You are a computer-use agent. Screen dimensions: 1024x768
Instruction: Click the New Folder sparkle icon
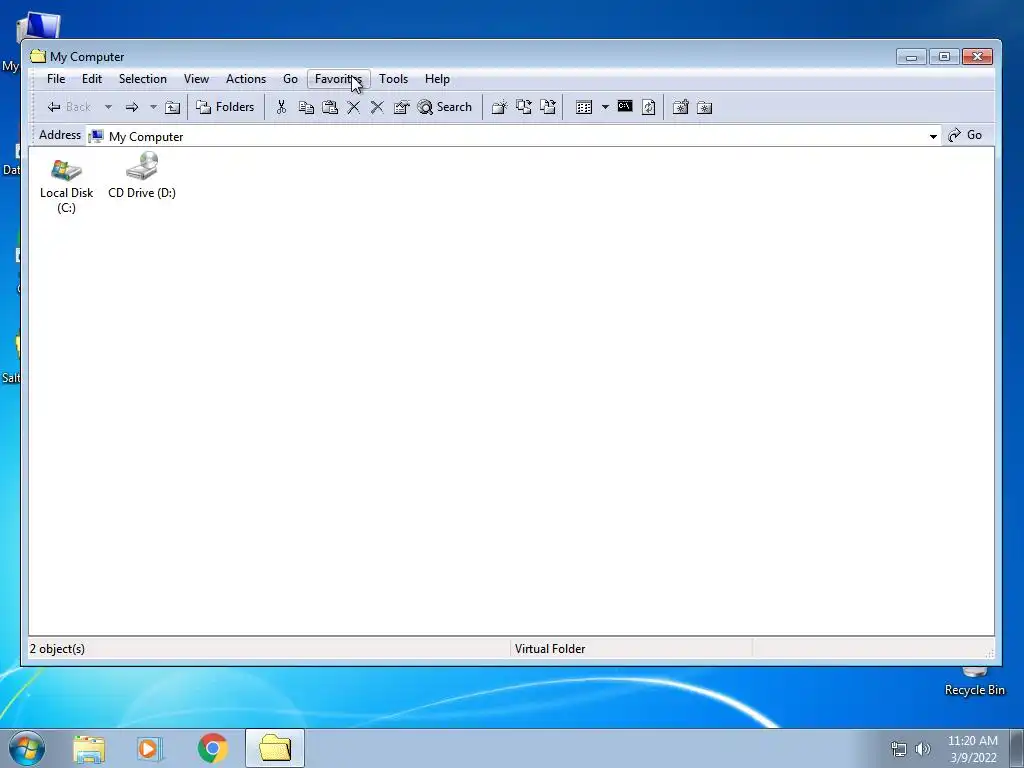(500, 107)
